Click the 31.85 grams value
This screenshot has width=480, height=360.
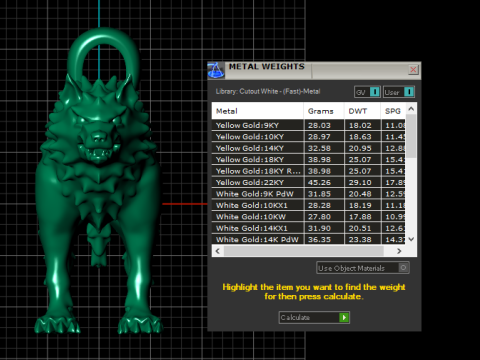[319, 194]
